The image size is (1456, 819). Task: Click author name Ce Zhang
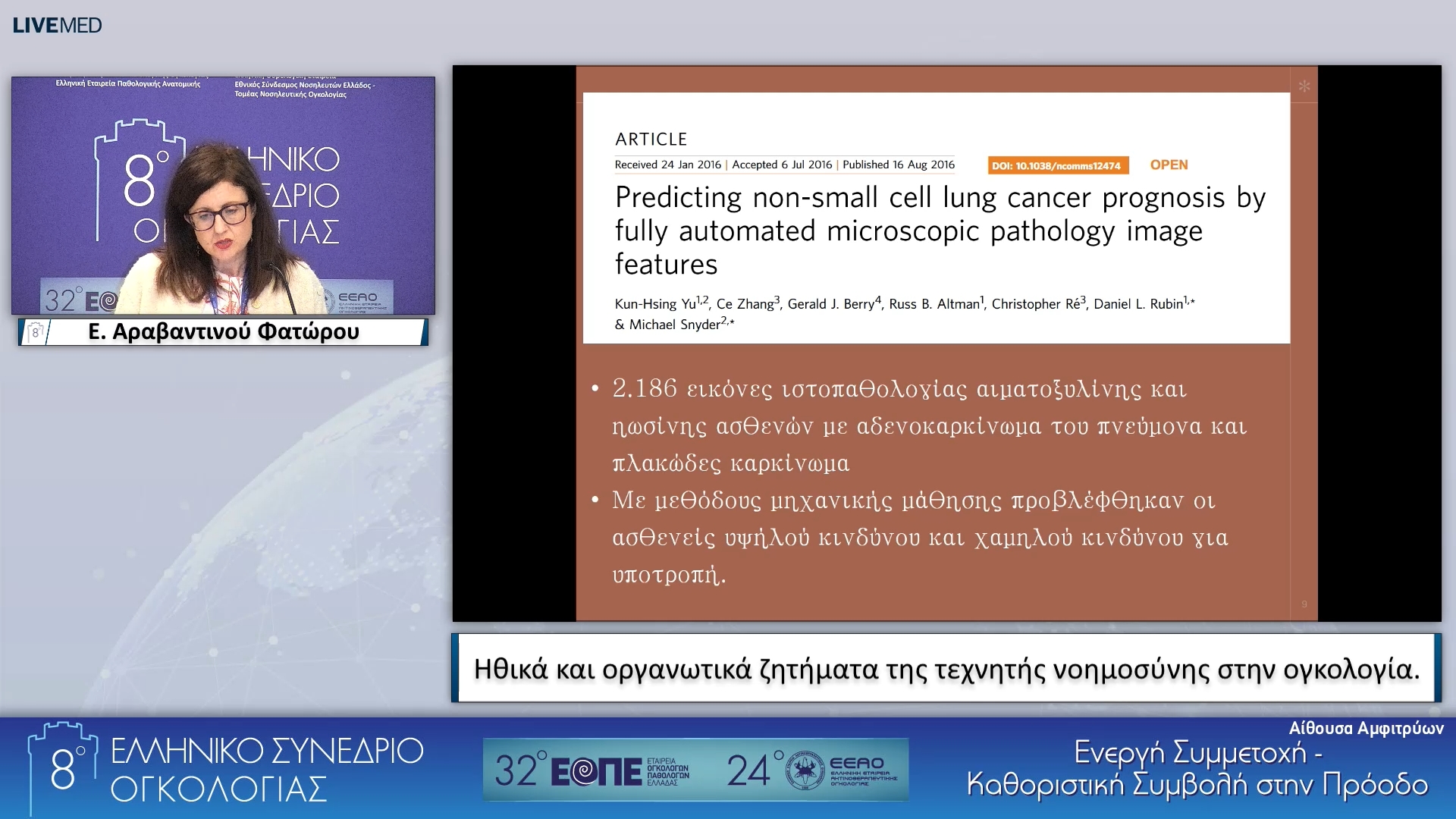pos(745,304)
